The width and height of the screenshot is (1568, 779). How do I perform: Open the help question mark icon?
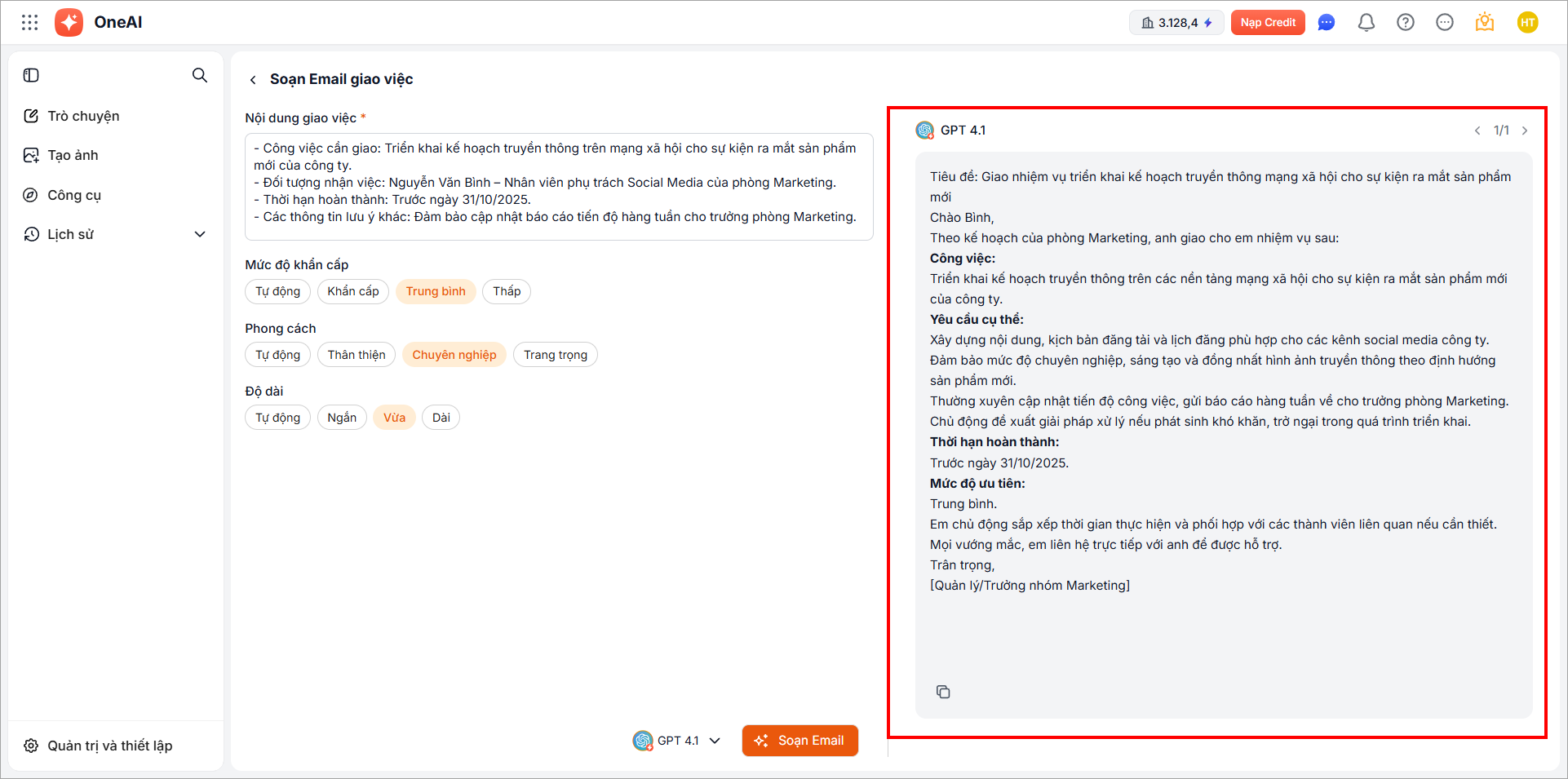click(1406, 23)
